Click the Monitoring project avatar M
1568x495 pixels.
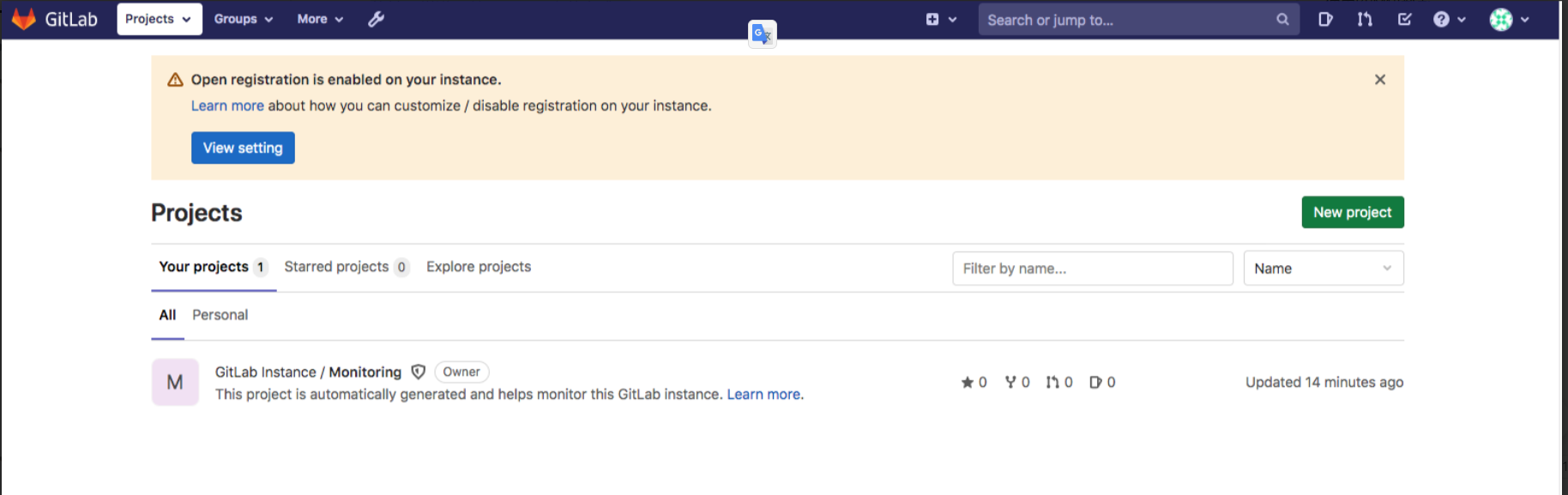[175, 382]
